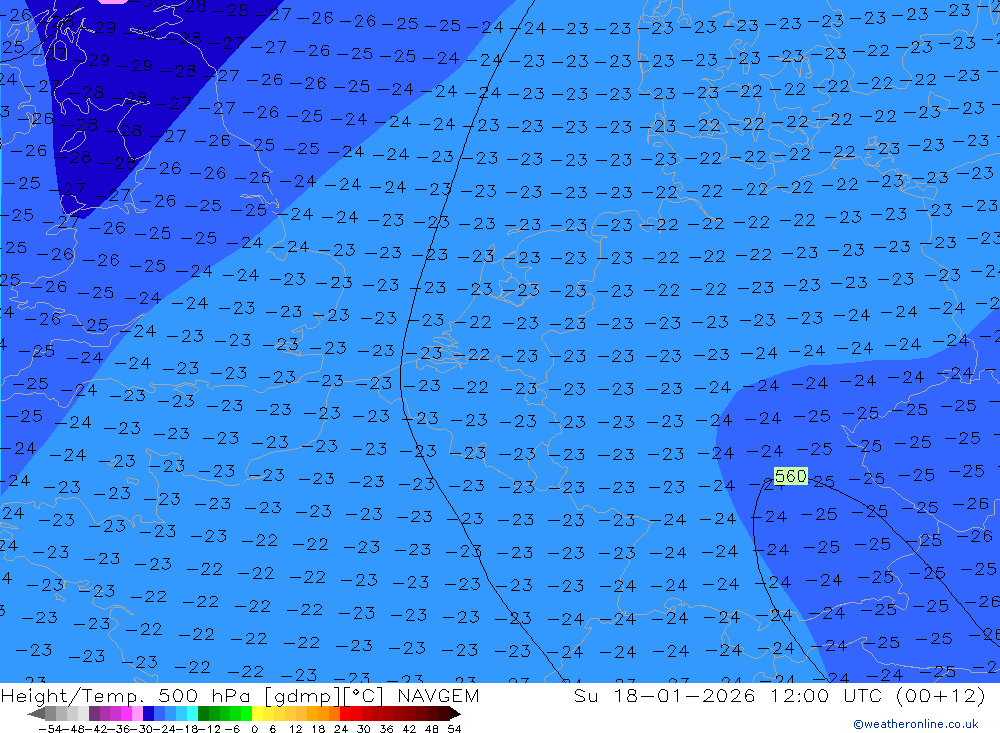1000x733 pixels.
Task: Click the dark blue legend swatch near -30
Action: point(148,714)
